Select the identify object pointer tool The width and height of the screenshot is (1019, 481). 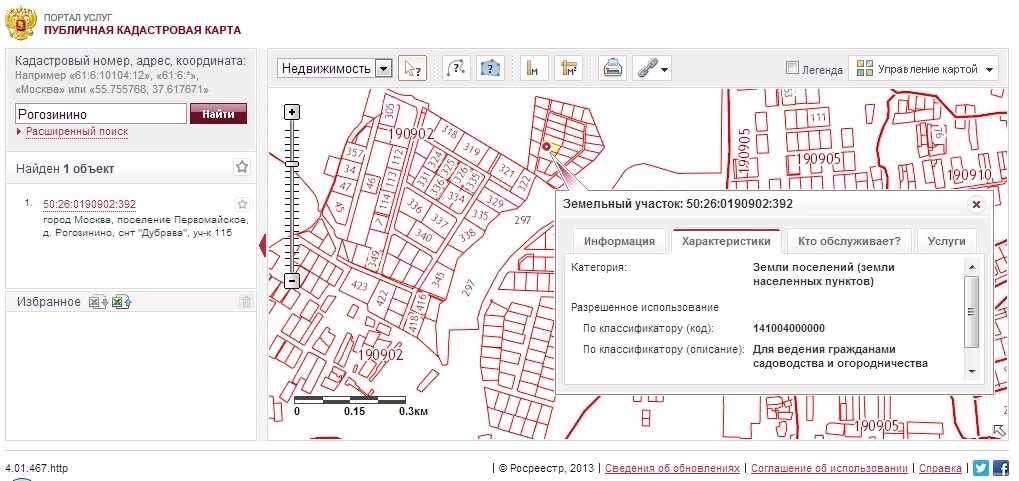coord(413,68)
